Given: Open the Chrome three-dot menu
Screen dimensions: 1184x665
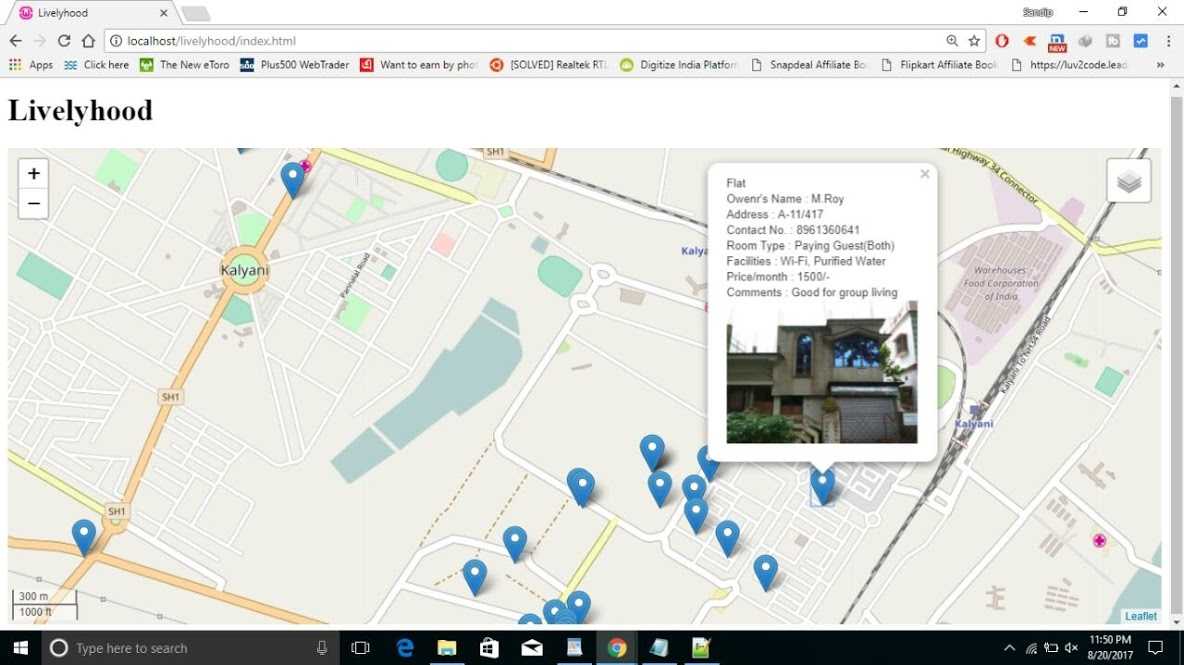Looking at the screenshot, I should click(x=1168, y=41).
